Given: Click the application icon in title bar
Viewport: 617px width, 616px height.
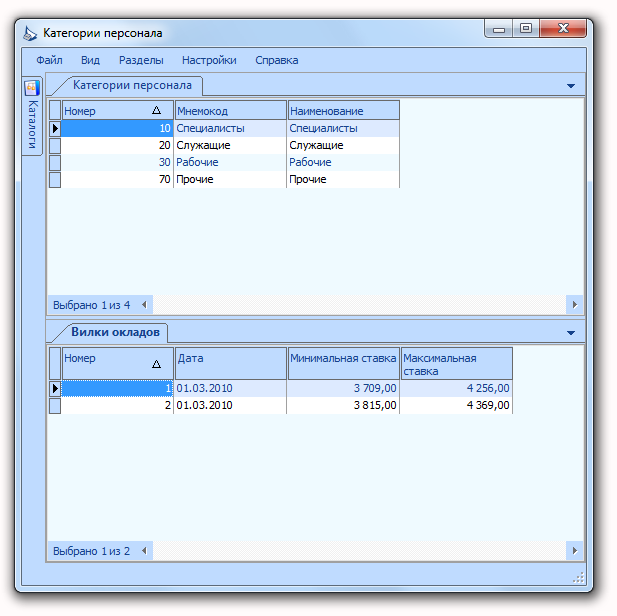Looking at the screenshot, I should point(30,33).
